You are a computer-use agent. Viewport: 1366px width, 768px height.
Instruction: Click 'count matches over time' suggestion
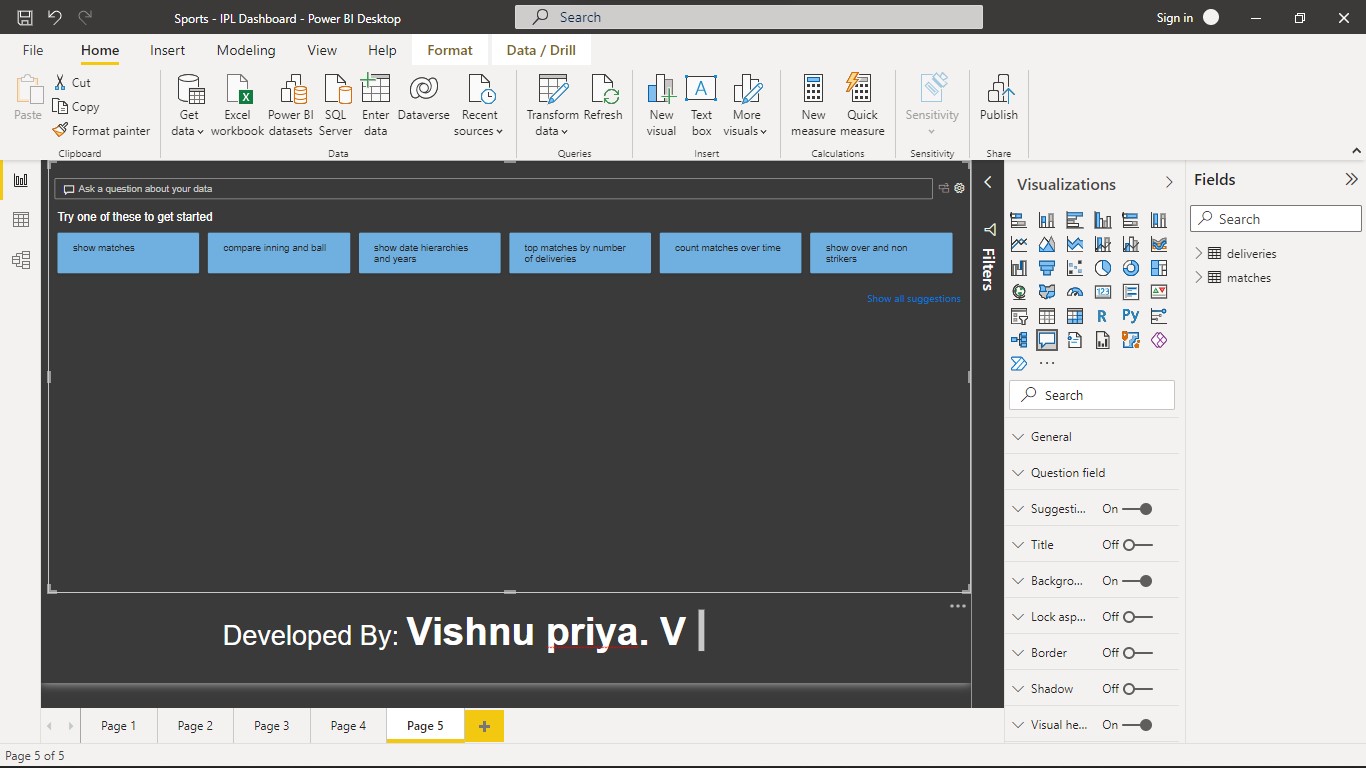(730, 253)
